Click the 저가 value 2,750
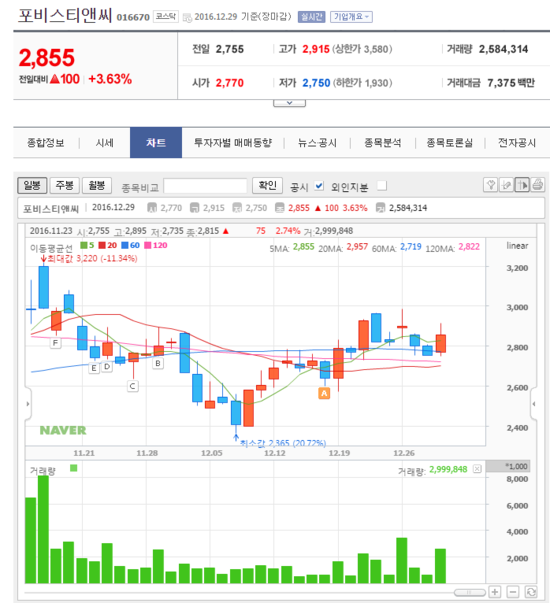The width and height of the screenshot is (550, 603). click(316, 83)
